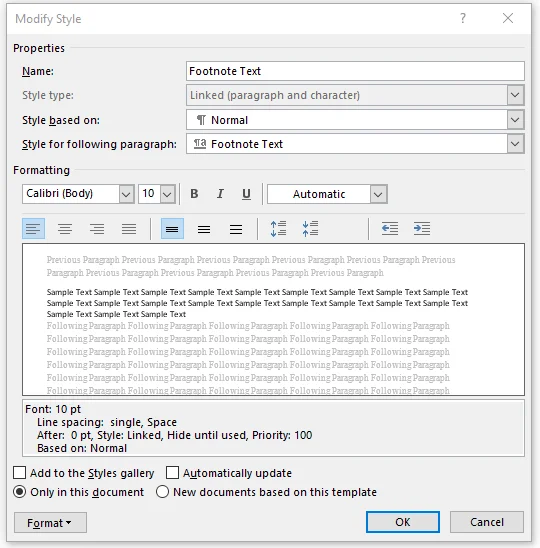Image resolution: width=540 pixels, height=548 pixels.
Task: Click increase paragraph spacing icon
Action: (279, 229)
